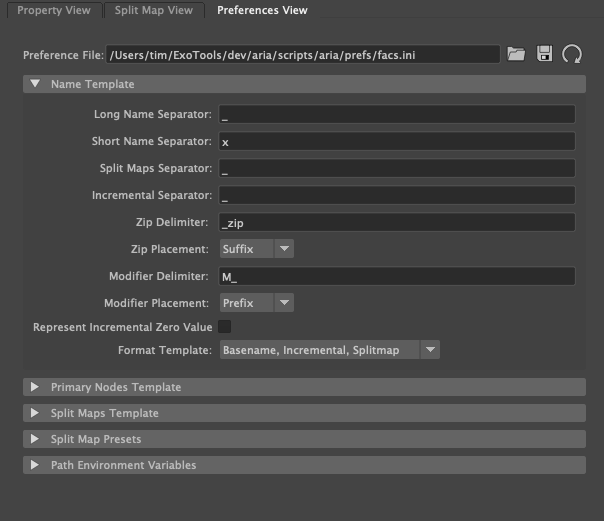Reload preferences with circular arrow icon
The width and height of the screenshot is (604, 521).
pos(572,54)
